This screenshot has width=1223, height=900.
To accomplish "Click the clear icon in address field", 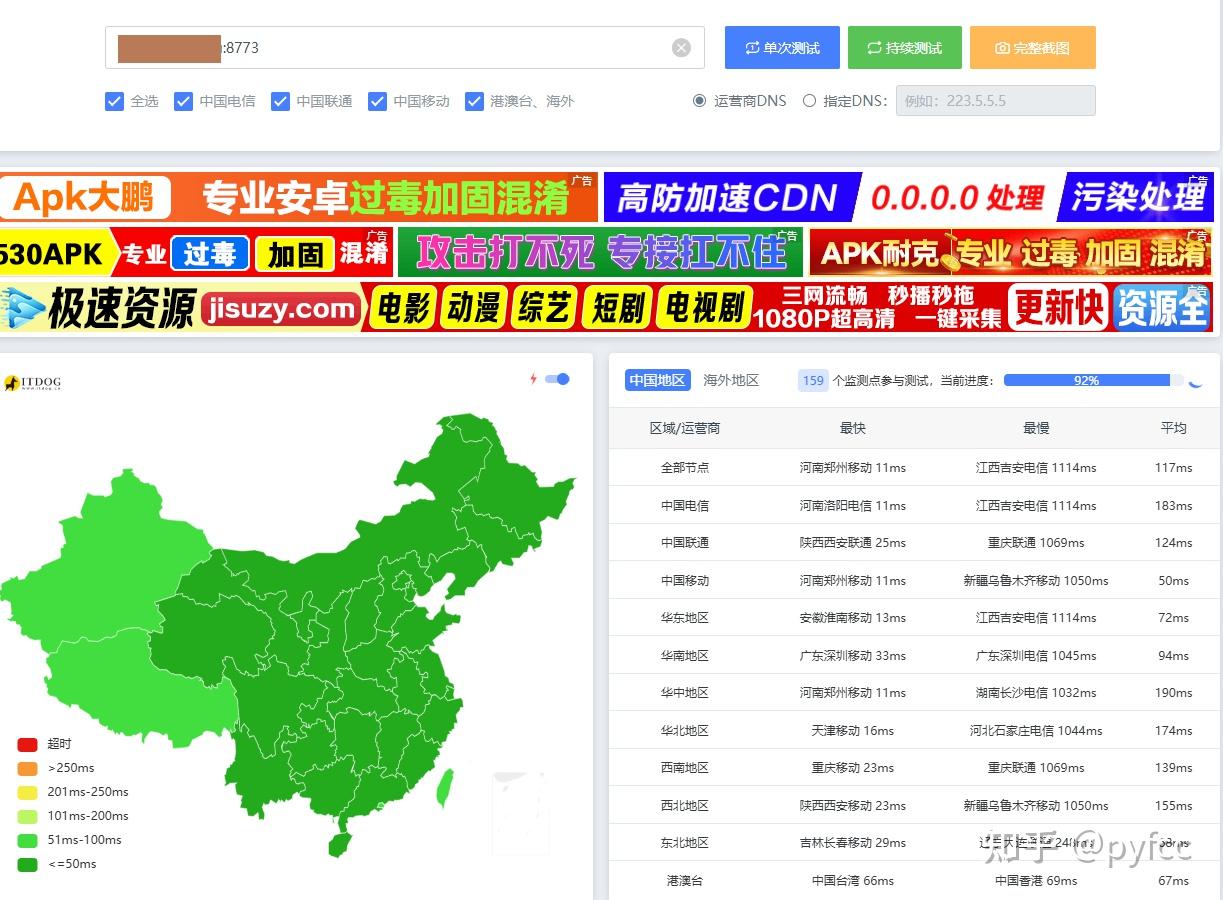I will click(681, 48).
